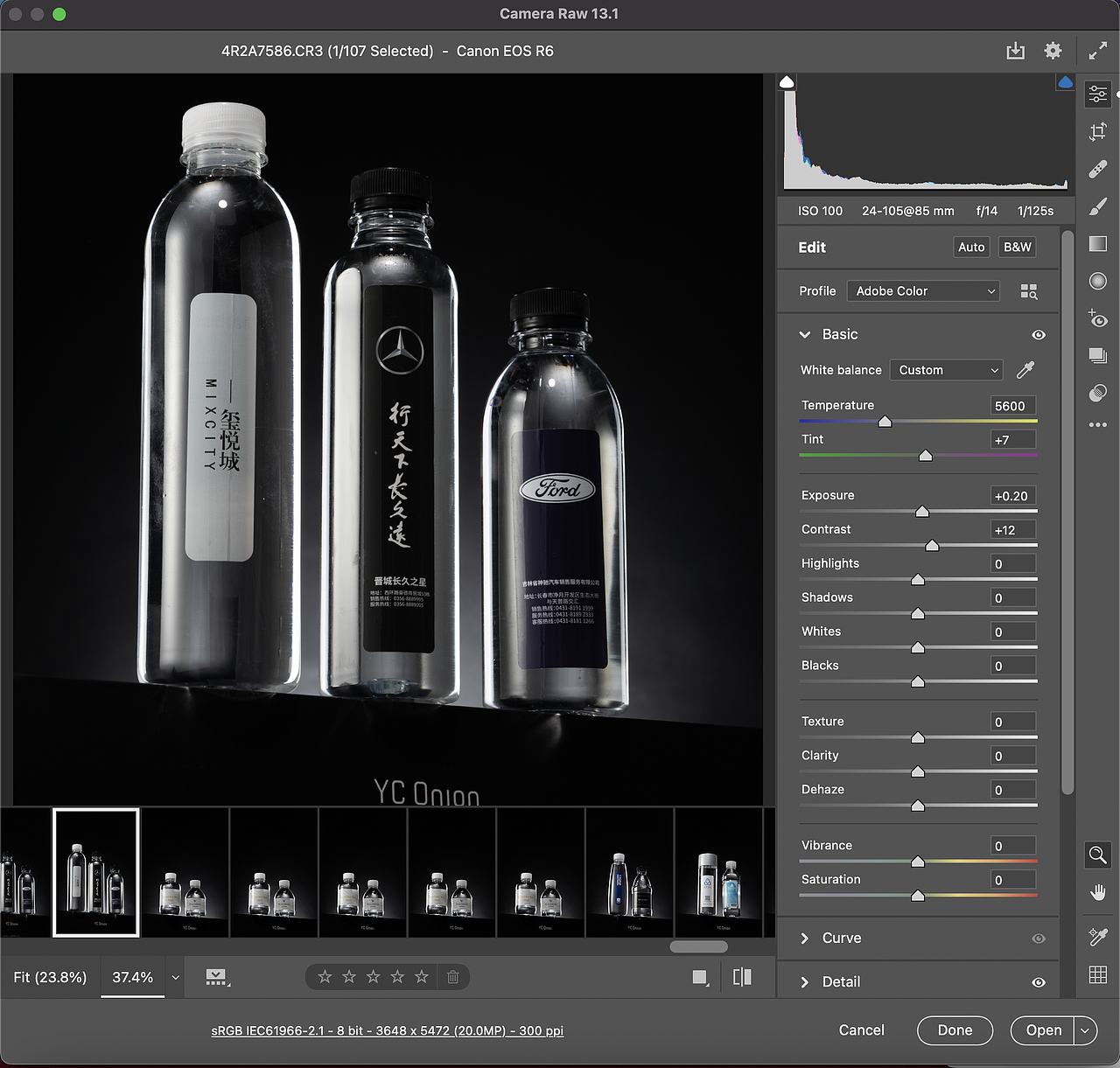The height and width of the screenshot is (1068, 1120).
Task: Select the Crop and Rotate tool
Action: (x=1098, y=131)
